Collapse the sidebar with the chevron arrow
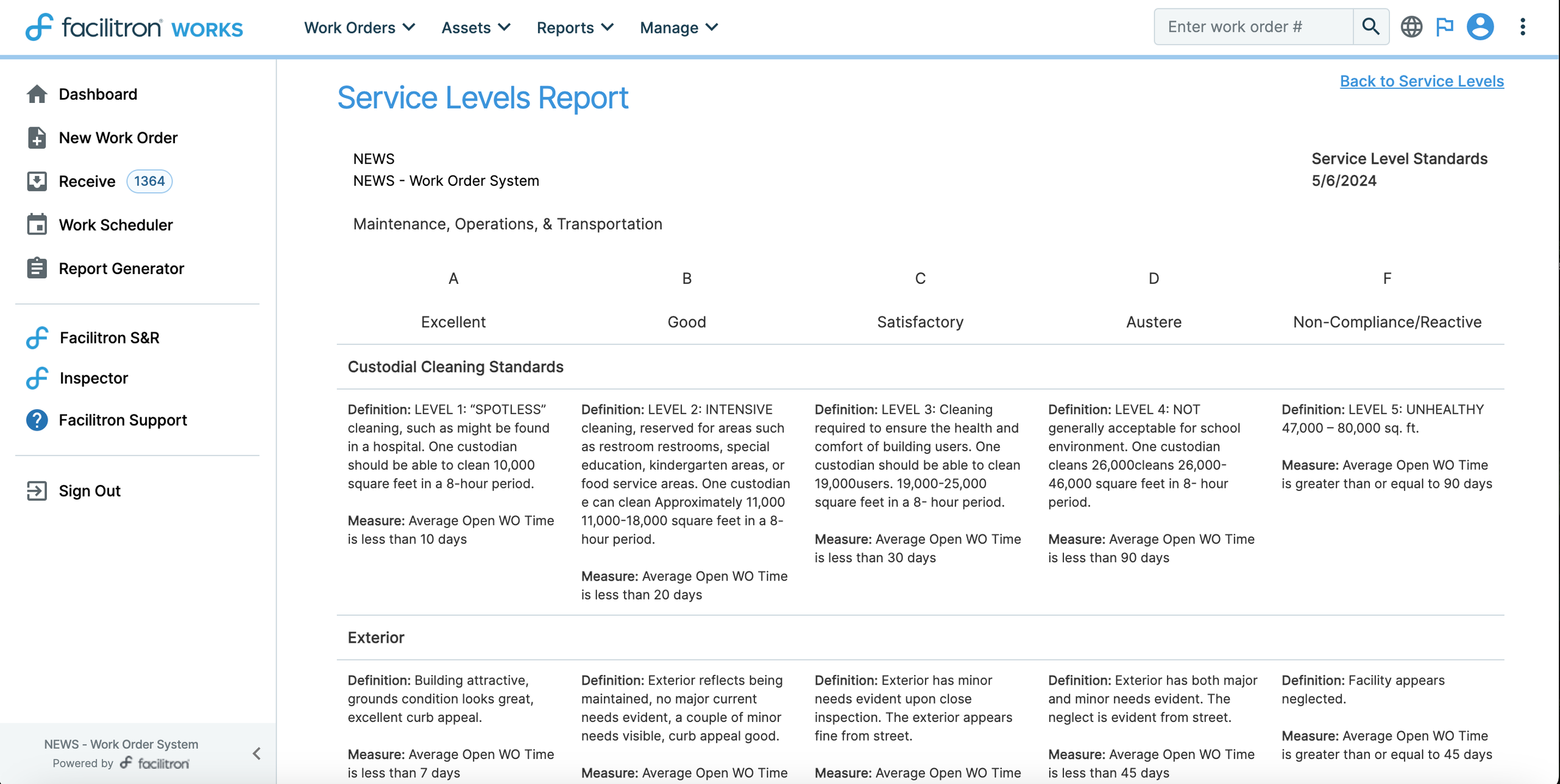The height and width of the screenshot is (784, 1560). click(x=257, y=754)
